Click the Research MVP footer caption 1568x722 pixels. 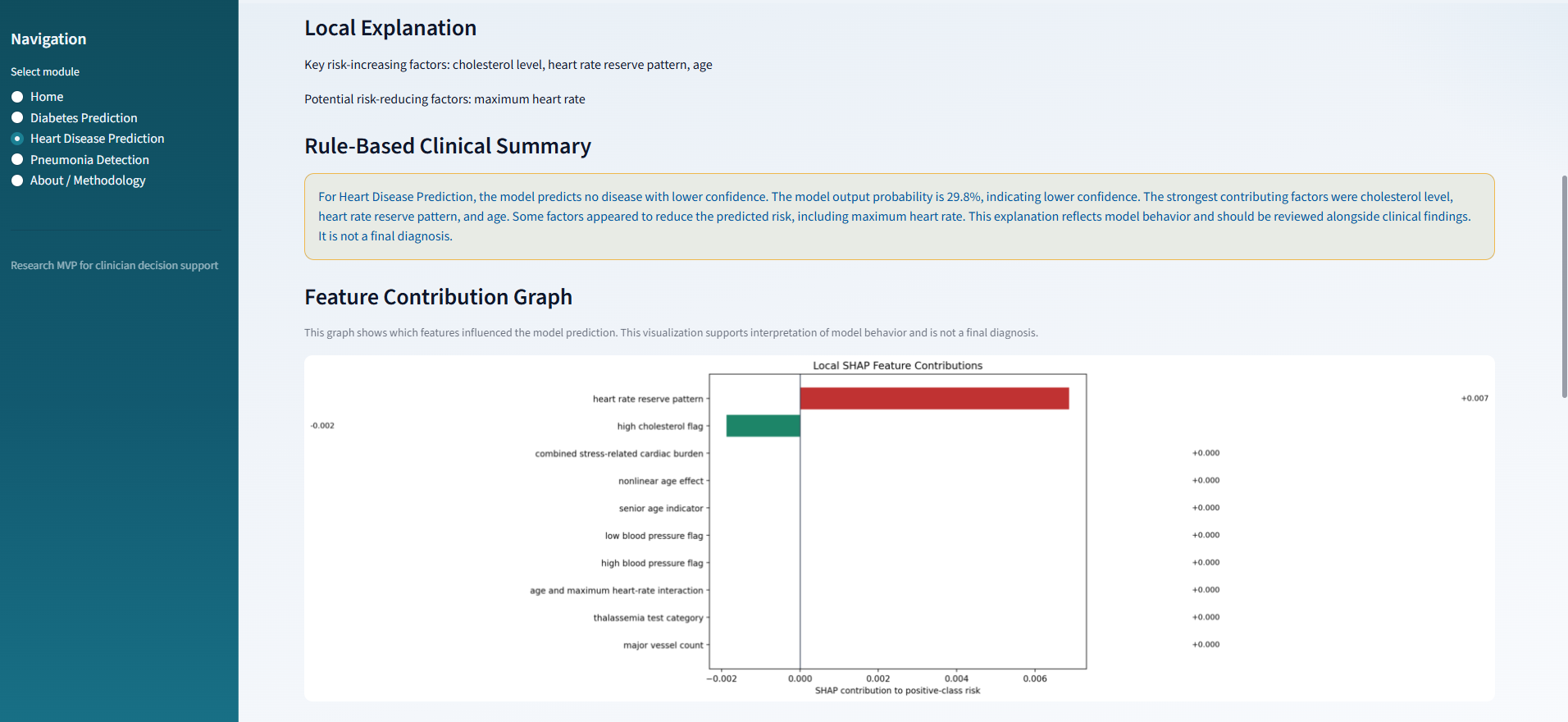114,266
